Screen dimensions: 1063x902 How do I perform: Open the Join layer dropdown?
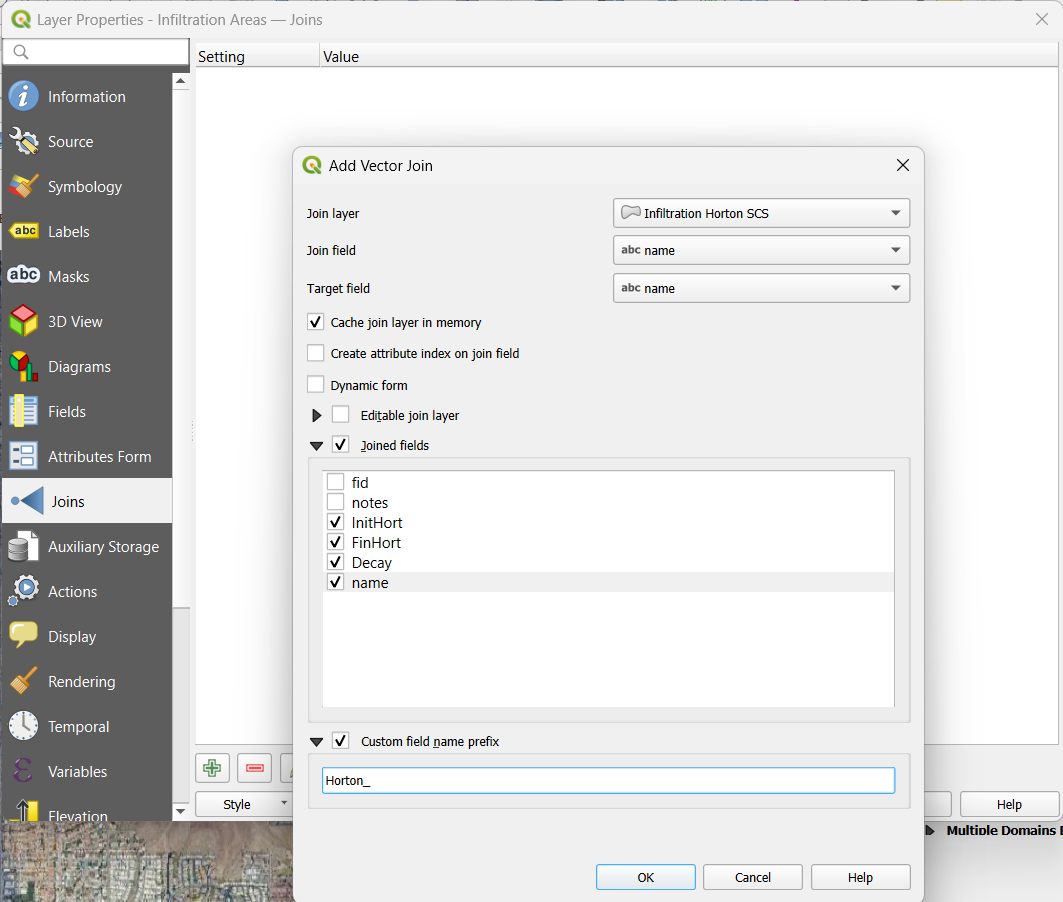761,213
